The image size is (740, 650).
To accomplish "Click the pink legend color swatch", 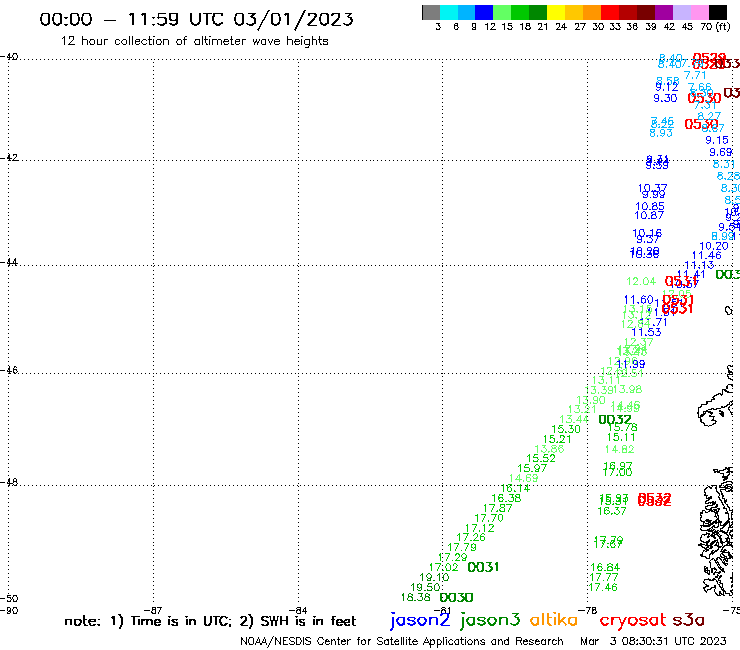I will (700, 12).
